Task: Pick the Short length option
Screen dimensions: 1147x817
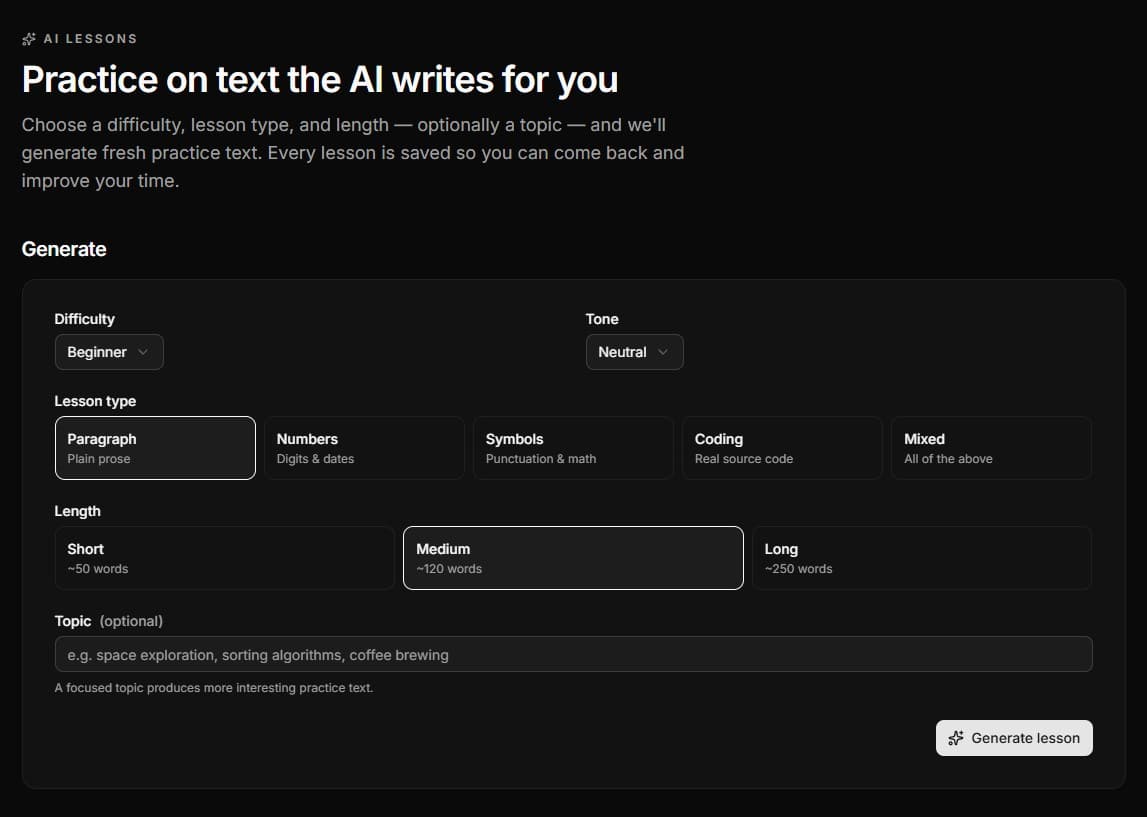Action: pyautogui.click(x=225, y=558)
